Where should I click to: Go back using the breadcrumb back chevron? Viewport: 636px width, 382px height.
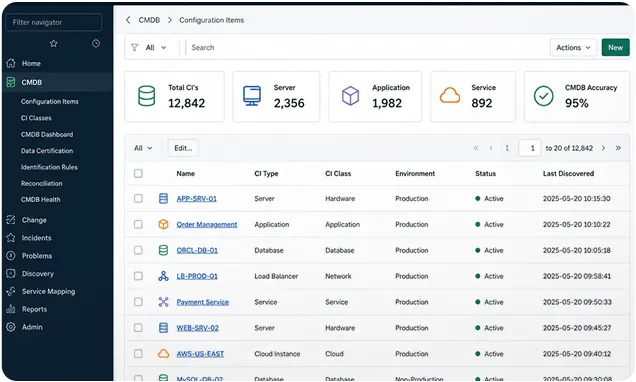point(128,20)
